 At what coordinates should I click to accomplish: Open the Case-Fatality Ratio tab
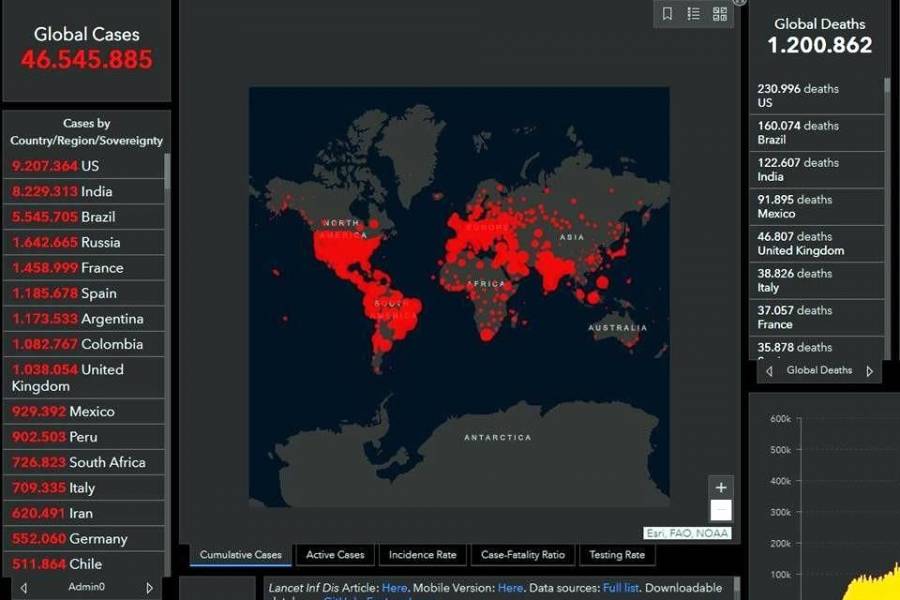click(x=523, y=555)
